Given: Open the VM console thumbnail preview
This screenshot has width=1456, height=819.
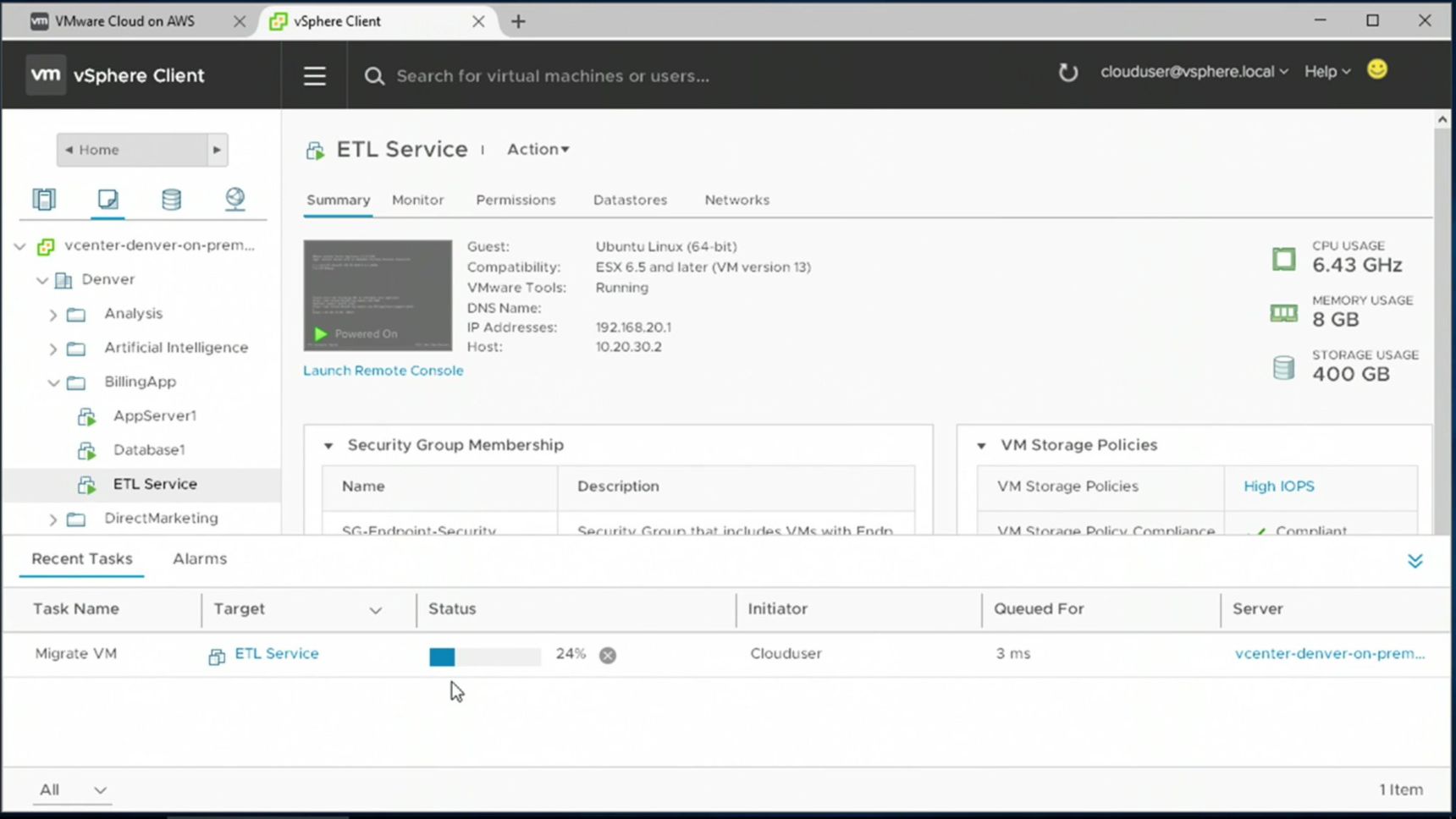Looking at the screenshot, I should coord(378,295).
